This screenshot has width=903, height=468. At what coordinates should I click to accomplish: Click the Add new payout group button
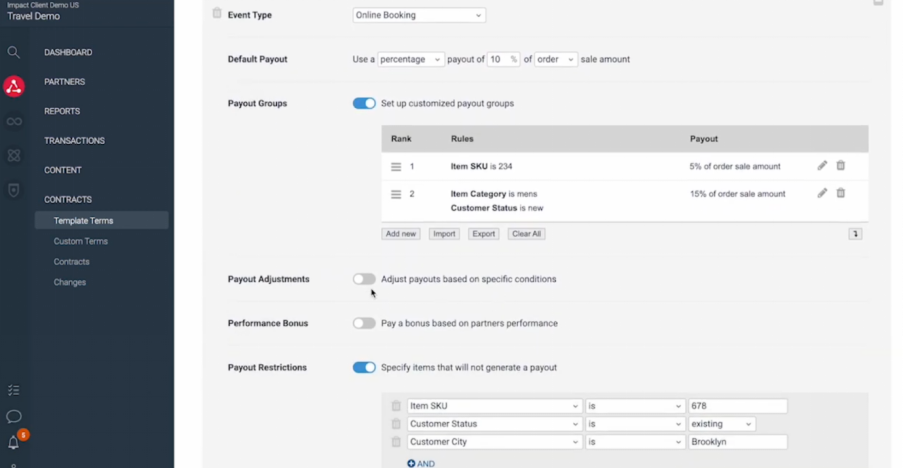pyautogui.click(x=401, y=234)
